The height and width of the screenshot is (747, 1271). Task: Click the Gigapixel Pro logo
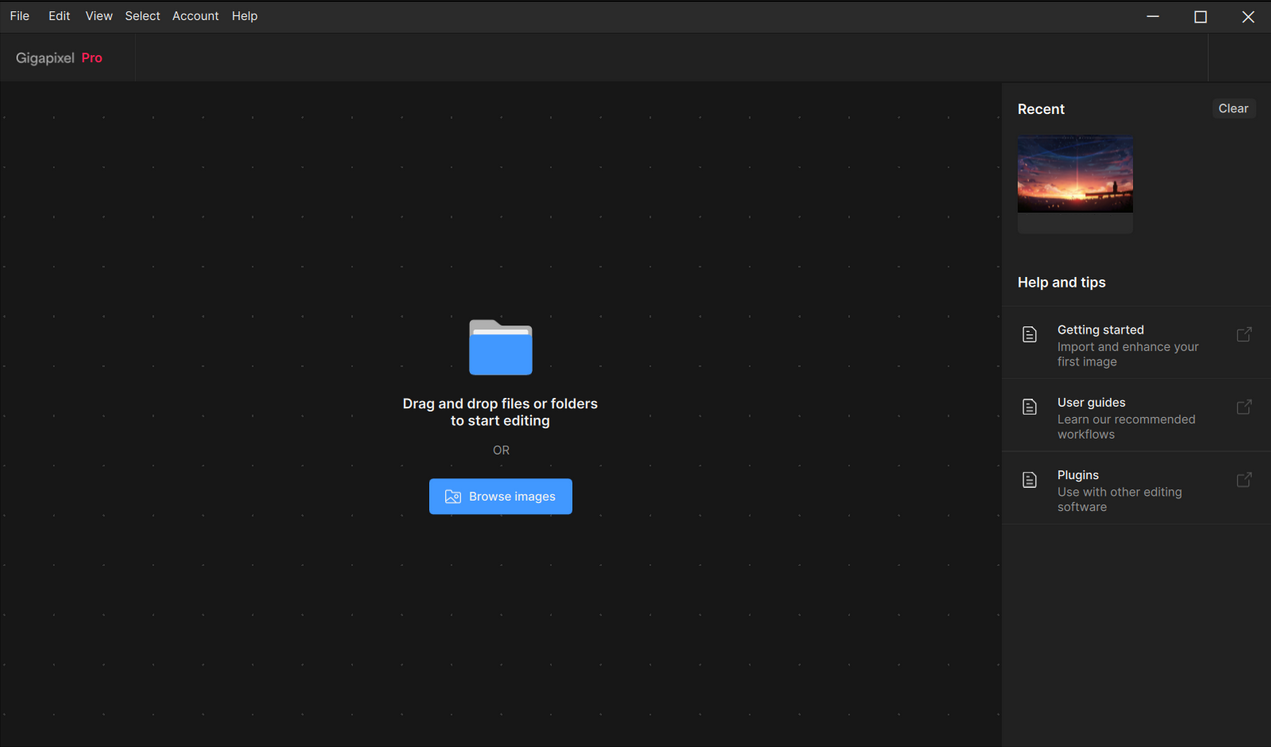point(59,58)
